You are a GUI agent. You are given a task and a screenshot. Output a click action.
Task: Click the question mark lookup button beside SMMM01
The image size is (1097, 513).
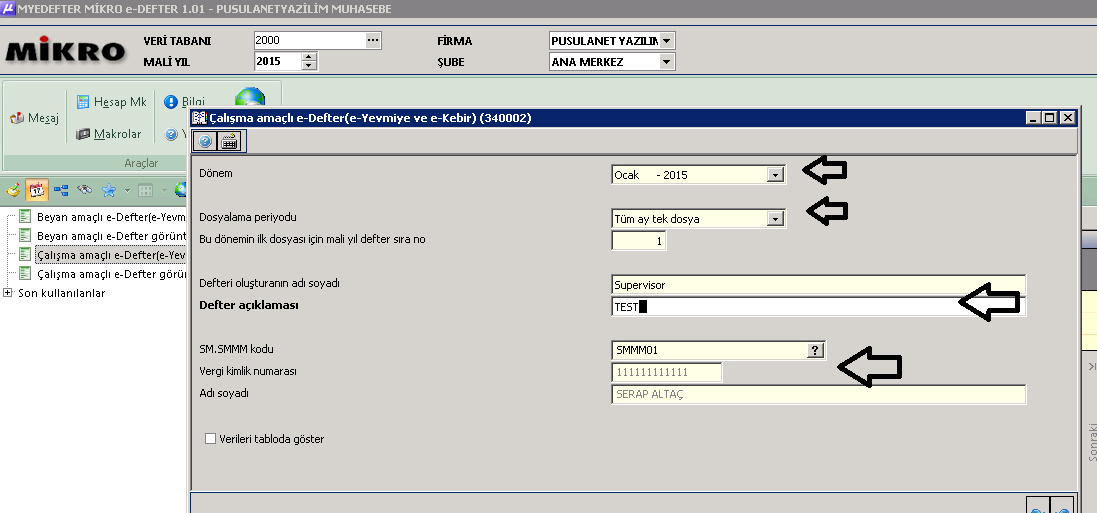(815, 350)
